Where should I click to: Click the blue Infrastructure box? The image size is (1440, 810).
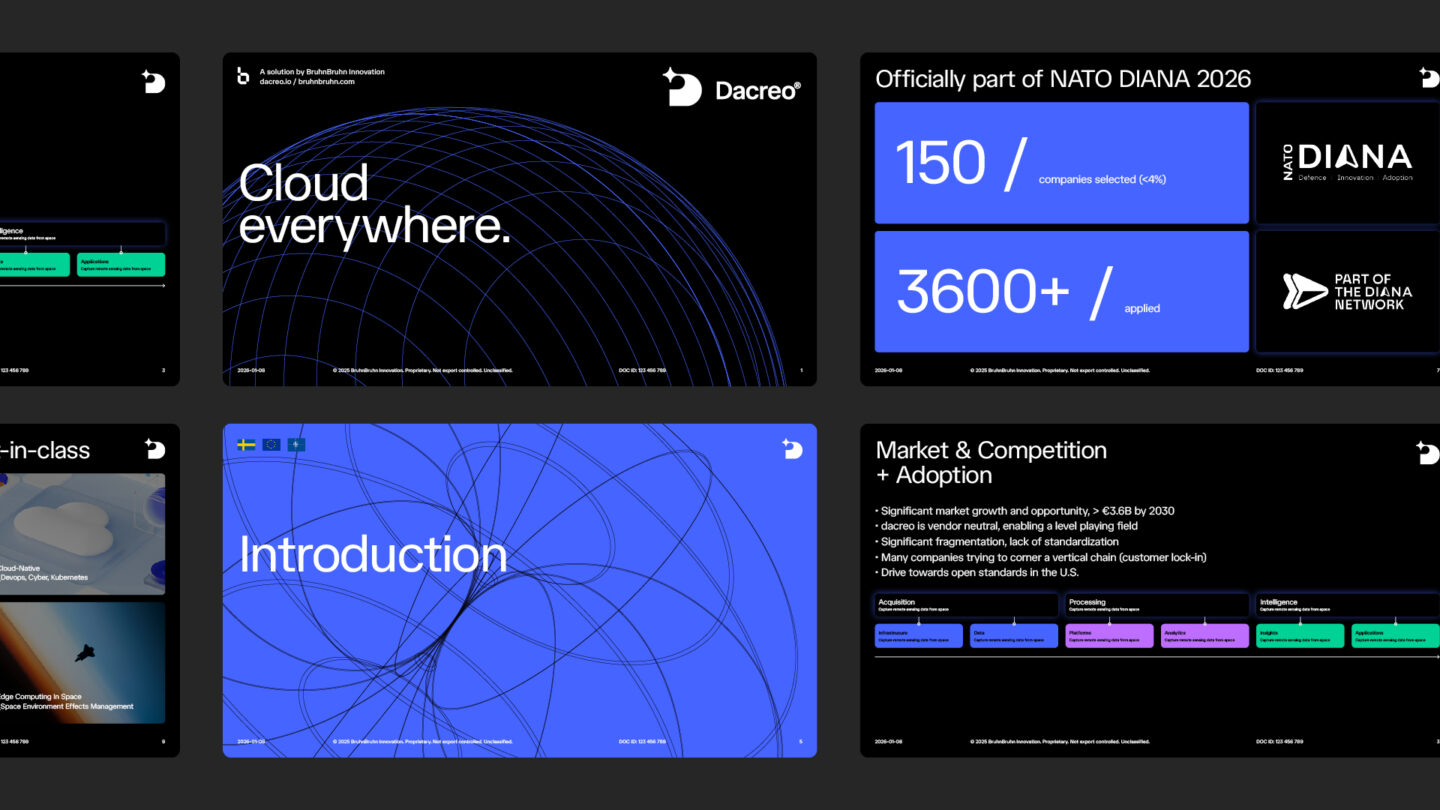[x=919, y=636]
